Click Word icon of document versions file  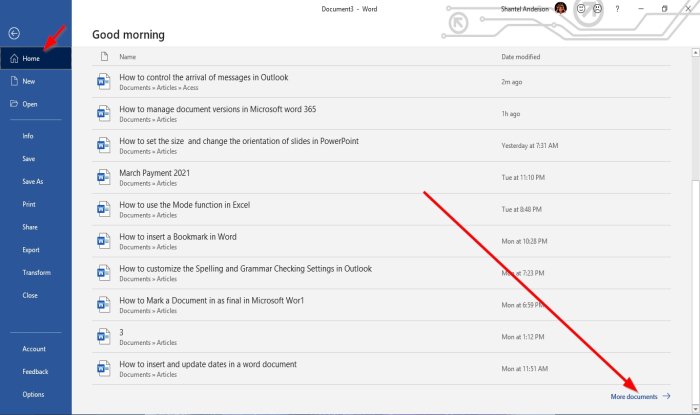tap(104, 114)
